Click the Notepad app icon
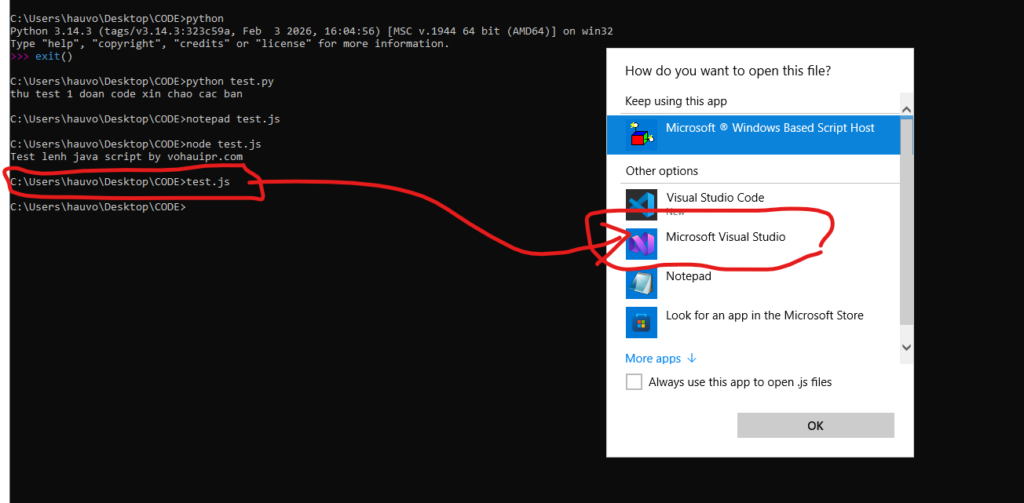Image resolution: width=1024 pixels, height=503 pixels. pyautogui.click(x=641, y=282)
